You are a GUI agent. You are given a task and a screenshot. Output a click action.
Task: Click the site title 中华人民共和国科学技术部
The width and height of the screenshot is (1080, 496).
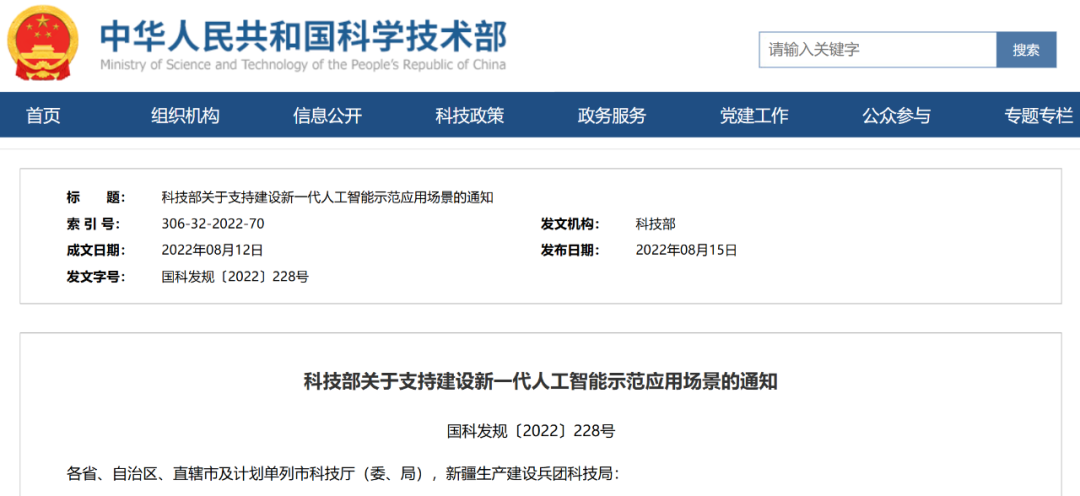302,35
